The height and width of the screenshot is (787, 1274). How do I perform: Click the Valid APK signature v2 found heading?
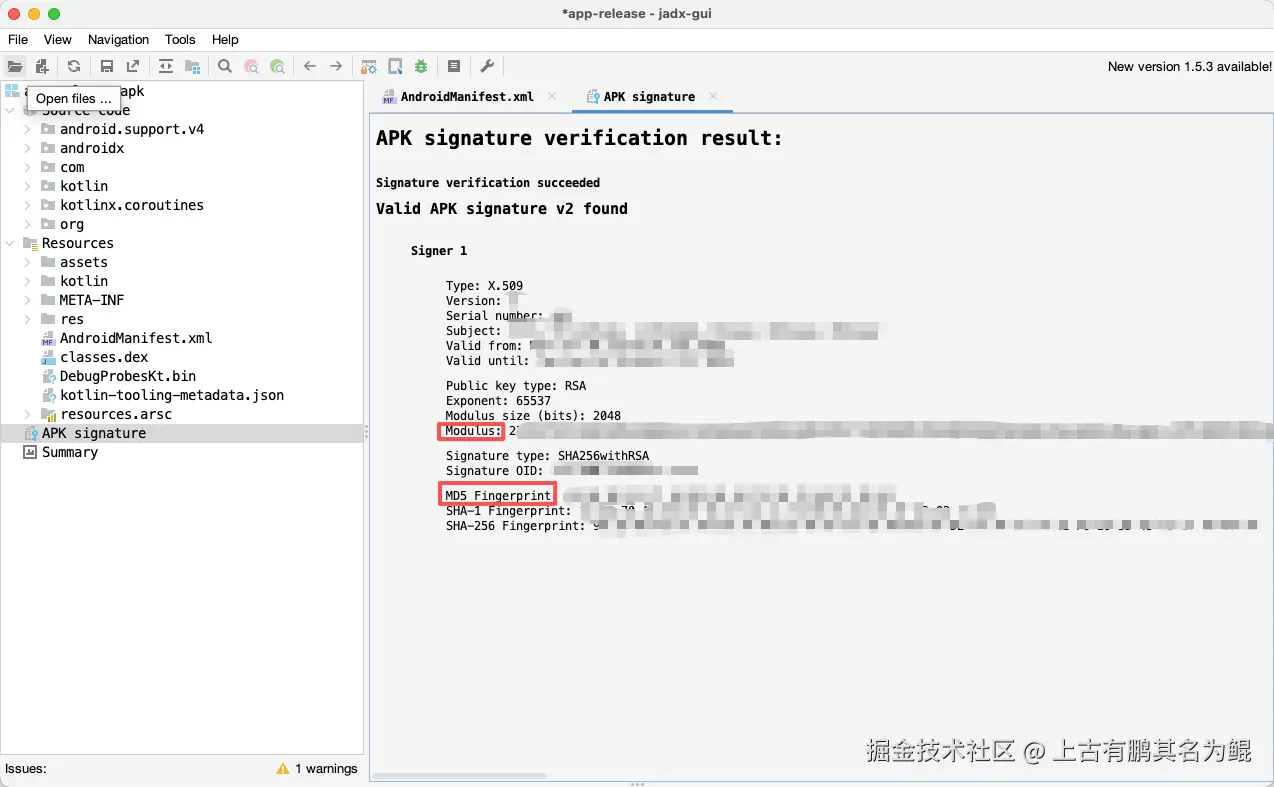[x=502, y=209]
